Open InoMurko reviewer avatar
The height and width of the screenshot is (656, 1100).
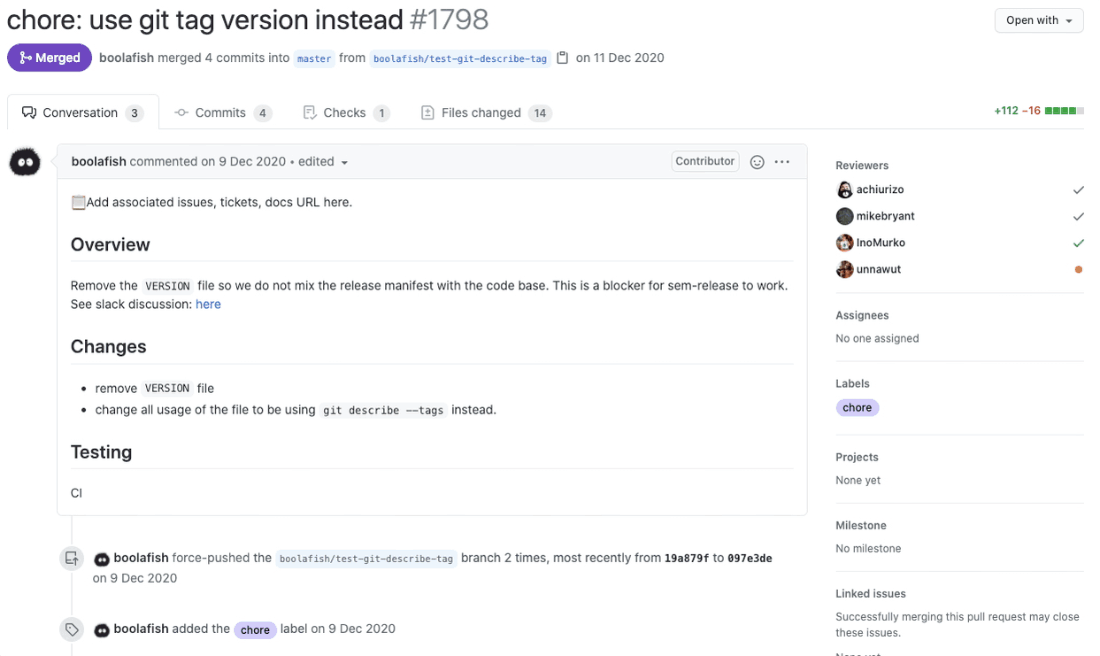coord(845,243)
